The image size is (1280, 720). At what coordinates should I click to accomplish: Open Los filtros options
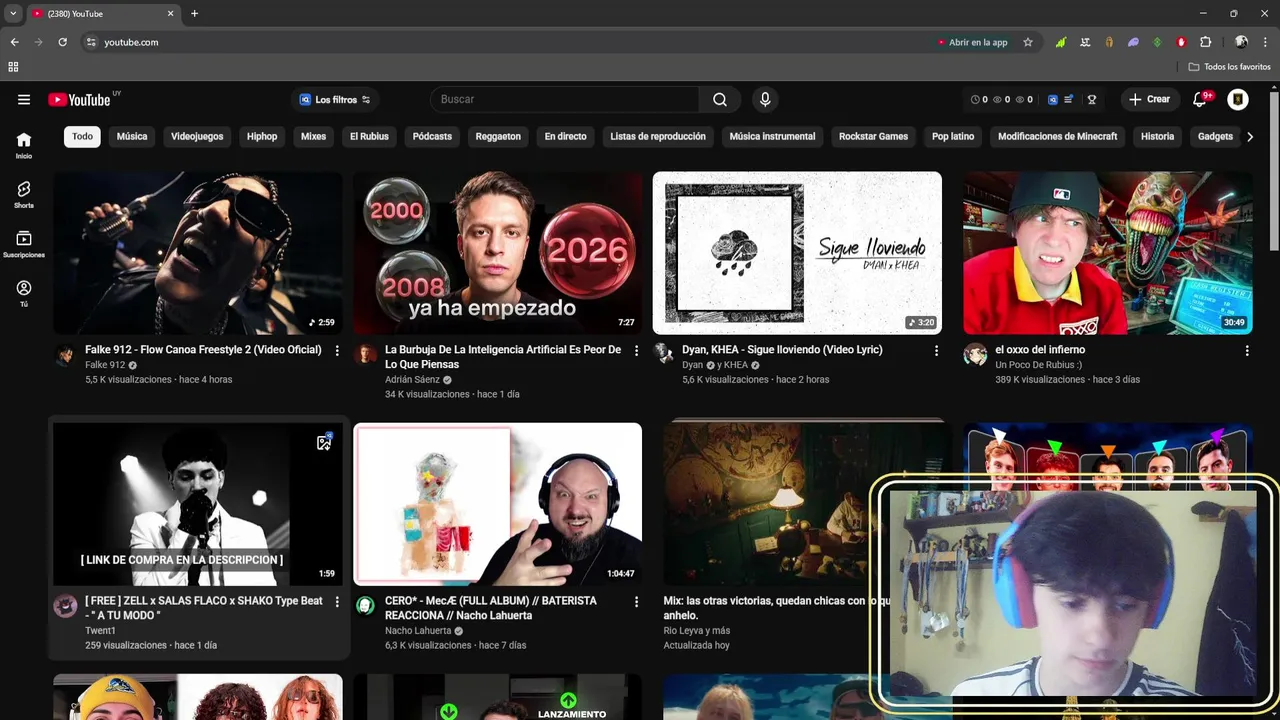[x=335, y=100]
